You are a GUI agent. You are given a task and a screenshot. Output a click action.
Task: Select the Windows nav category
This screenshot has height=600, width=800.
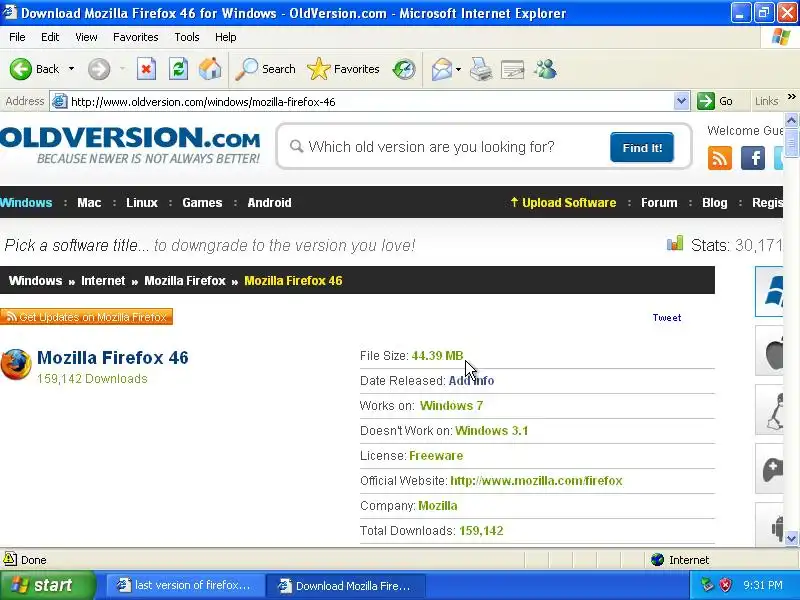coord(26,203)
